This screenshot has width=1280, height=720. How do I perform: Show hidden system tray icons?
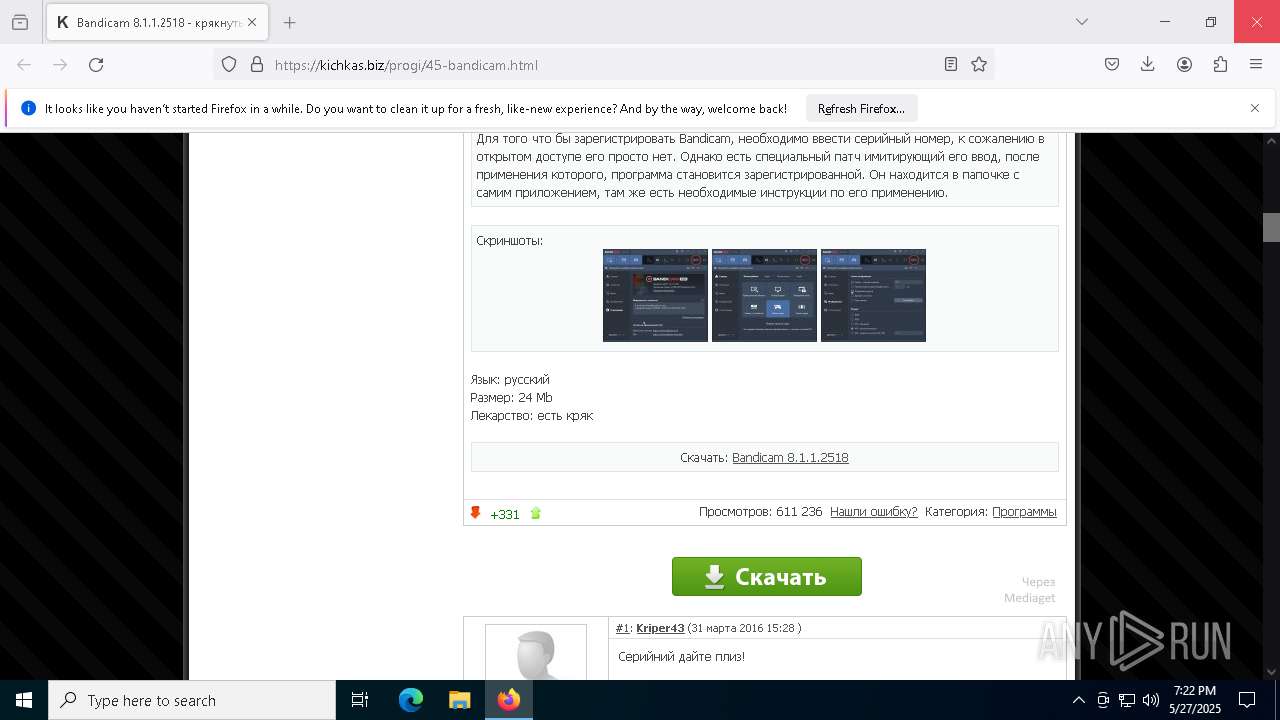(x=1078, y=700)
